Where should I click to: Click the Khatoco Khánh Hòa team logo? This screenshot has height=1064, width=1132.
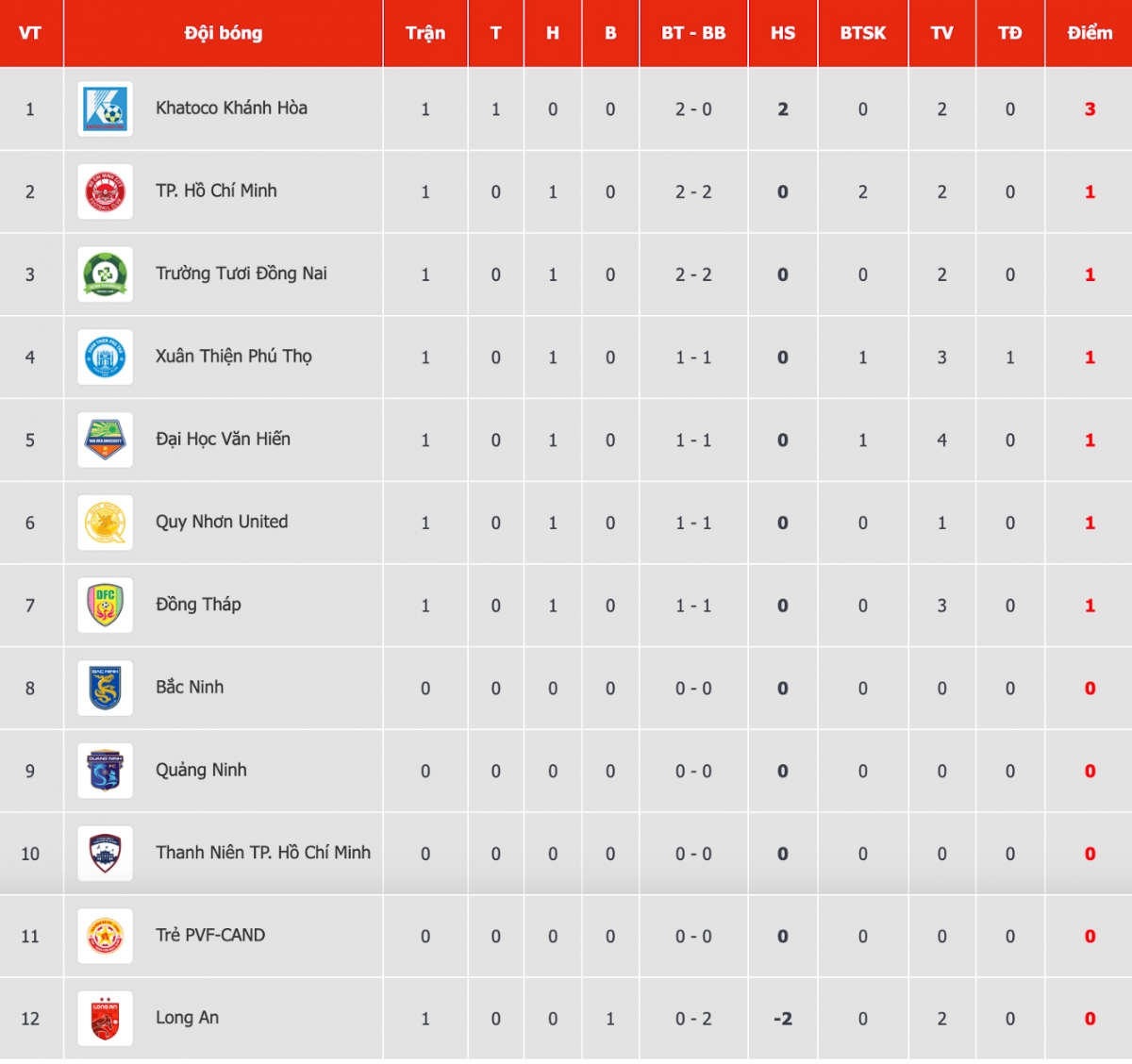click(x=105, y=108)
